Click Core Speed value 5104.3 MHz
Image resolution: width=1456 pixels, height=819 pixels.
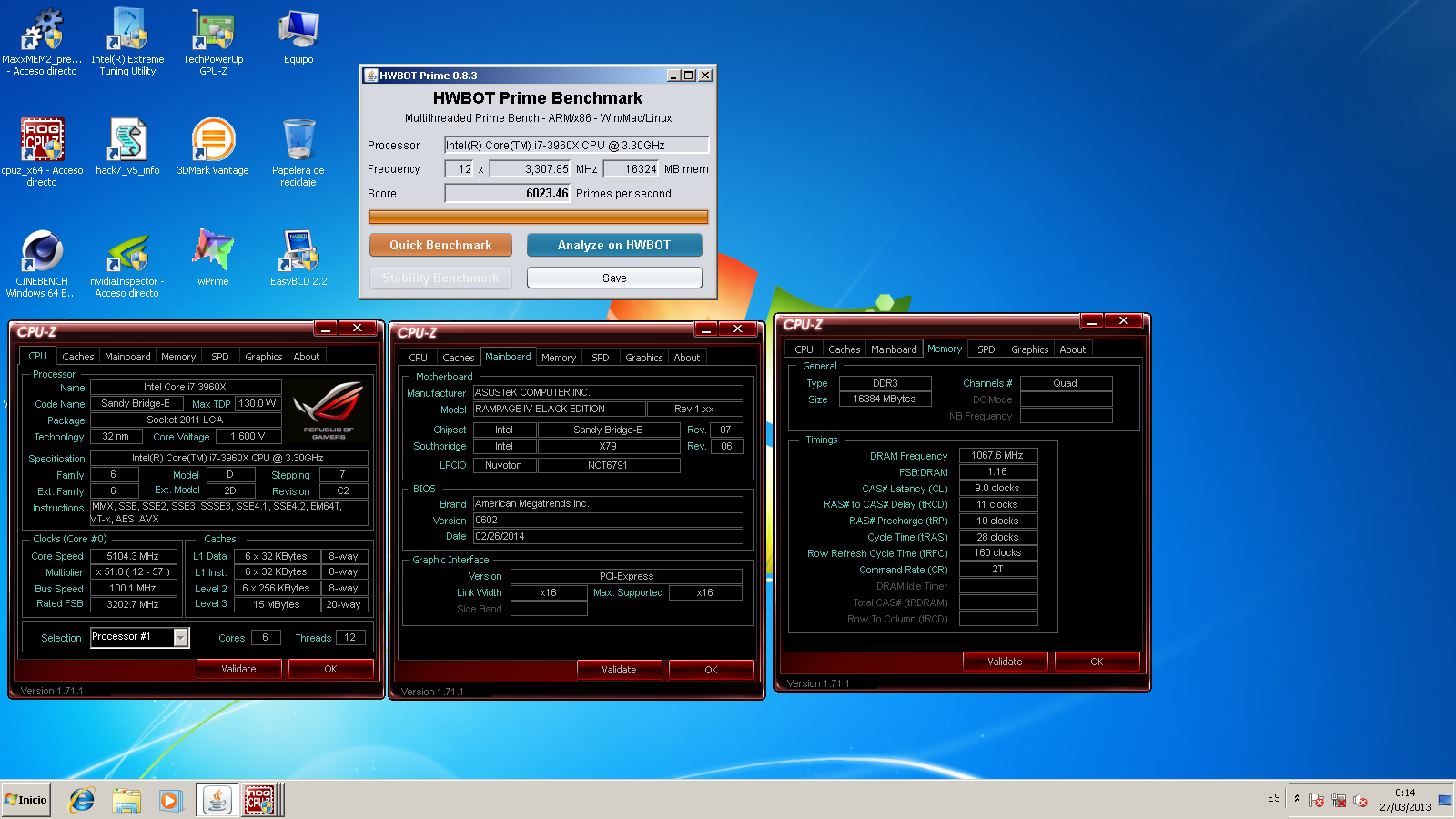(x=134, y=556)
